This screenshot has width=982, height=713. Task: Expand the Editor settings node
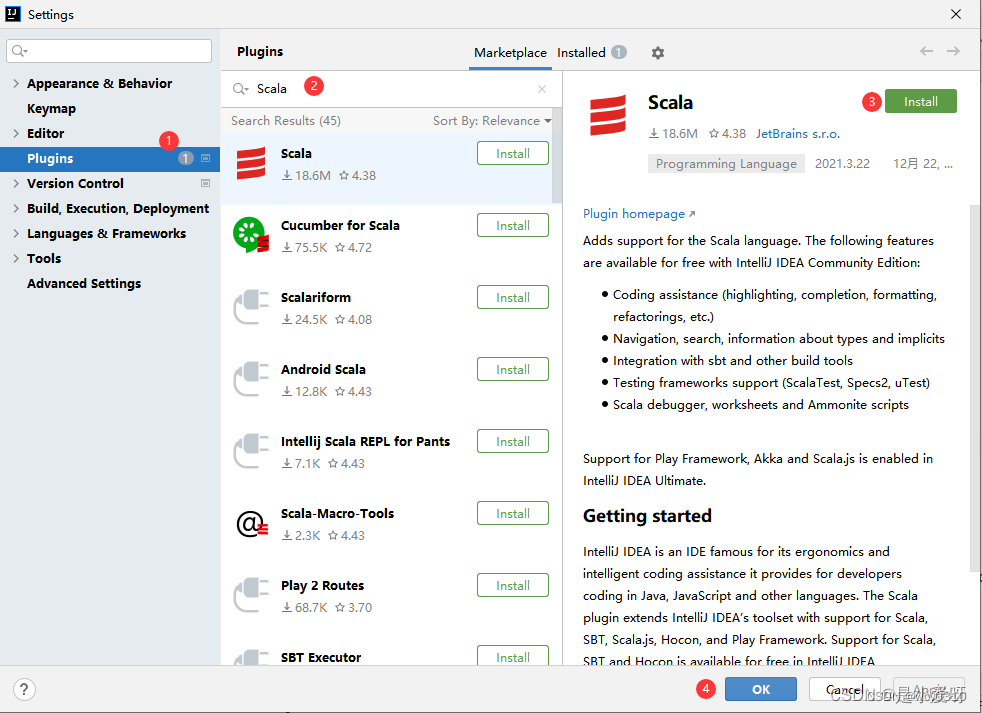tap(16, 133)
